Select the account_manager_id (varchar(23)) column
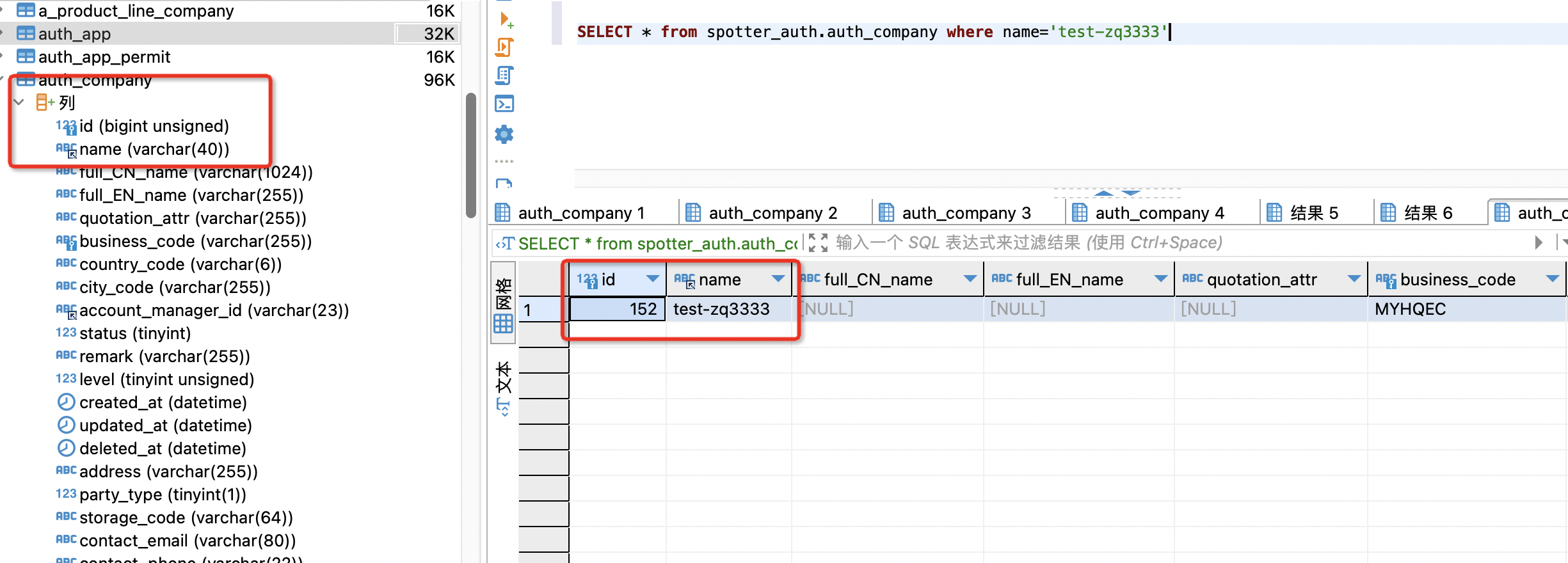1568x563 pixels. 214,310
